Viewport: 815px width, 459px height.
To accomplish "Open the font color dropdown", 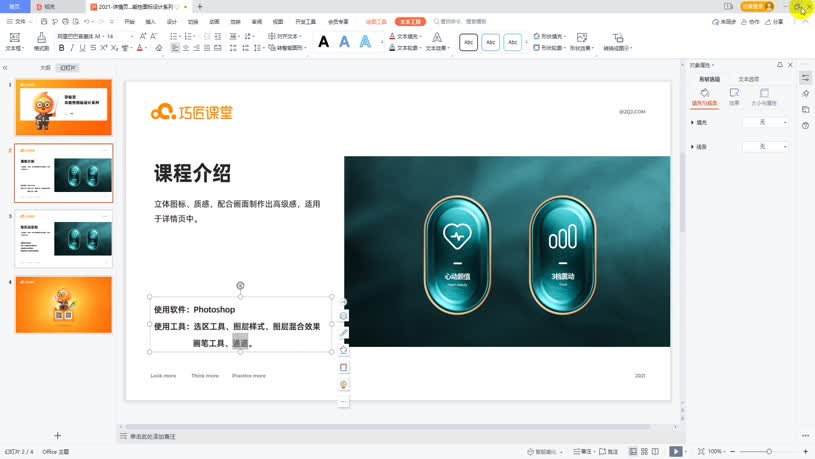I will tap(146, 48).
